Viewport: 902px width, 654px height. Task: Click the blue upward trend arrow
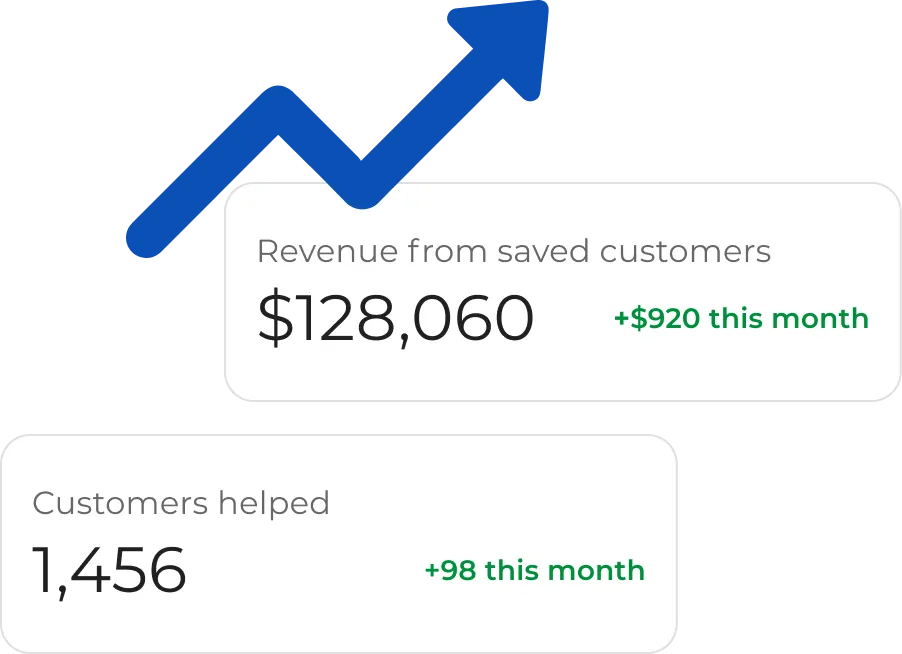pos(337,128)
